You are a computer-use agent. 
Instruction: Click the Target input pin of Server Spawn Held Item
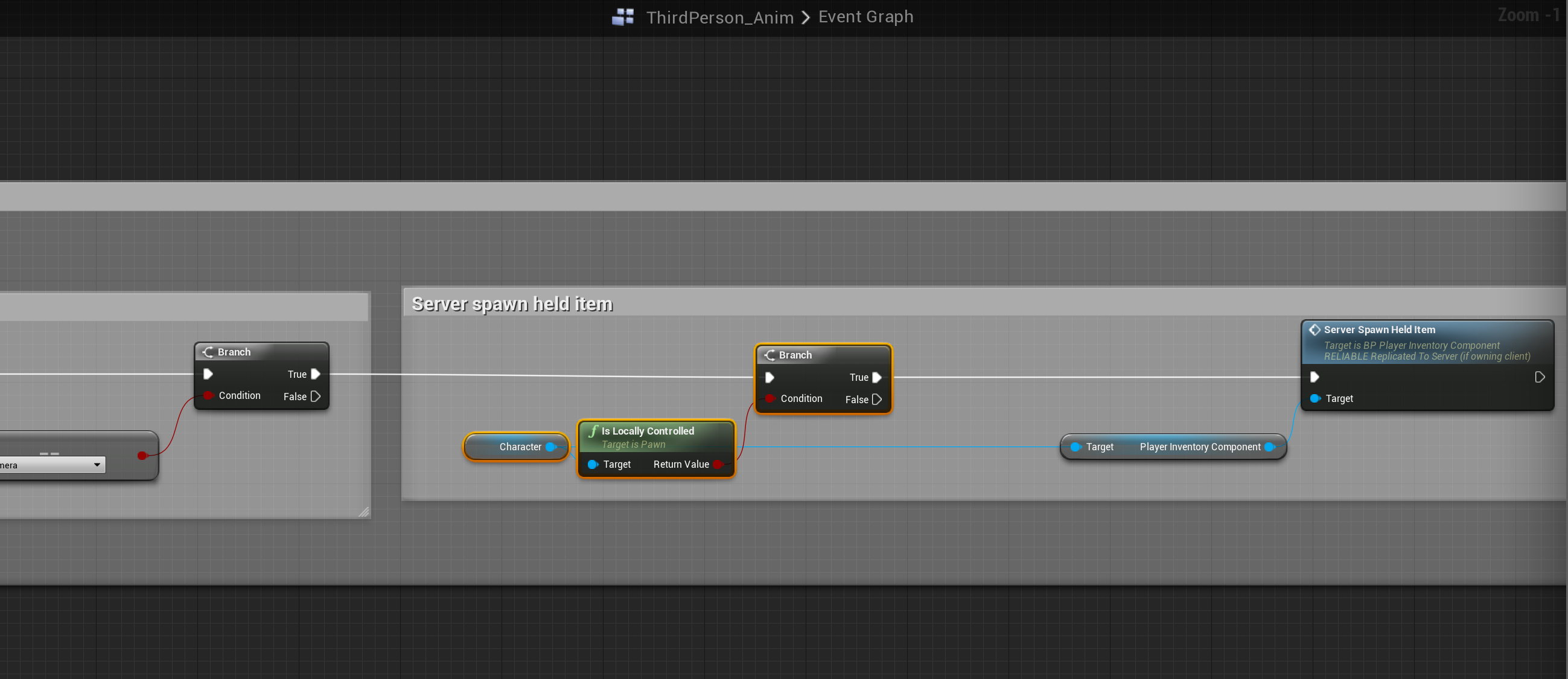pos(1315,398)
